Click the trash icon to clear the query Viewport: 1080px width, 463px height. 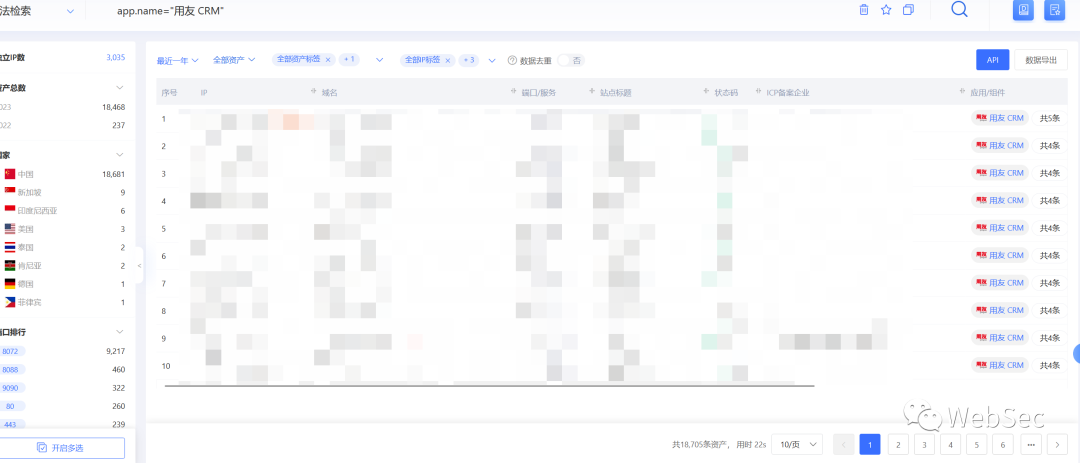864,10
